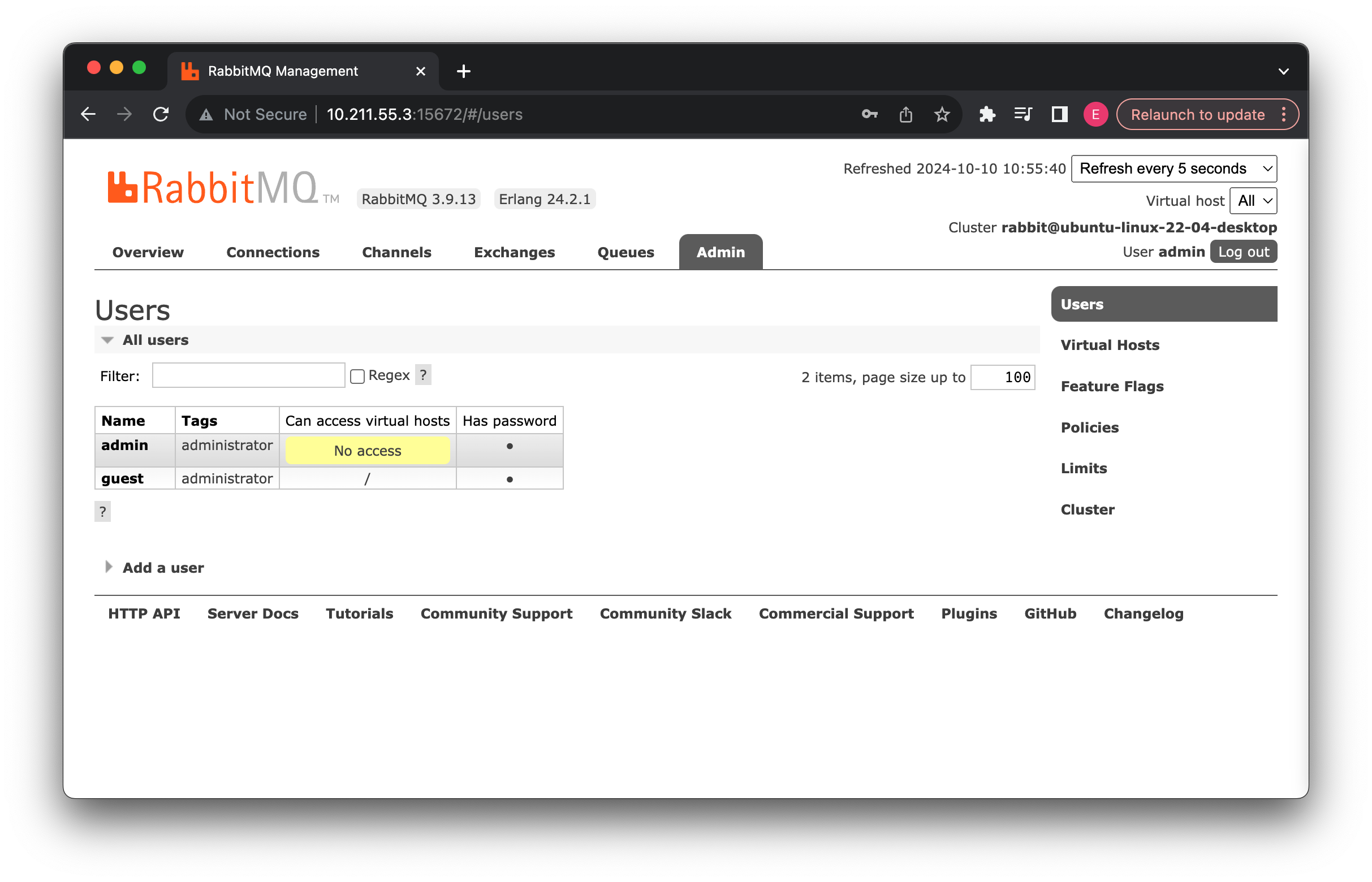Viewport: 1372px width, 882px height.
Task: Click the Log out button
Action: click(x=1243, y=252)
